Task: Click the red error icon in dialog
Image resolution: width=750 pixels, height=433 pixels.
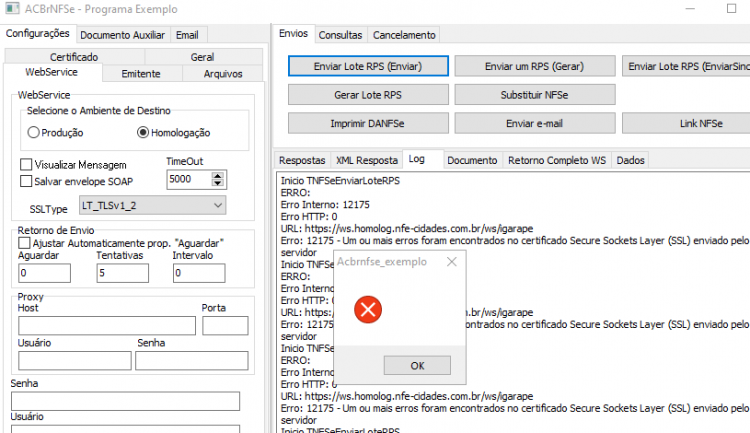Action: pos(368,310)
